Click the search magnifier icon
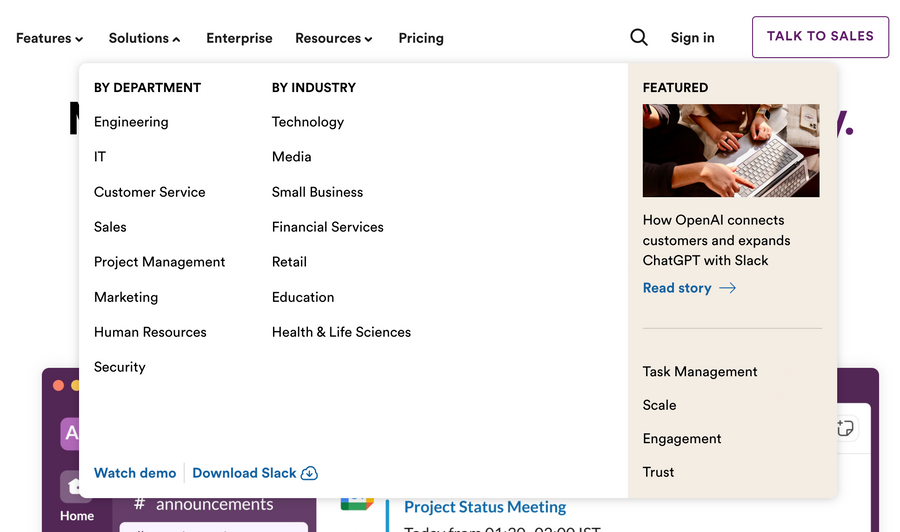900x532 pixels. 639,37
